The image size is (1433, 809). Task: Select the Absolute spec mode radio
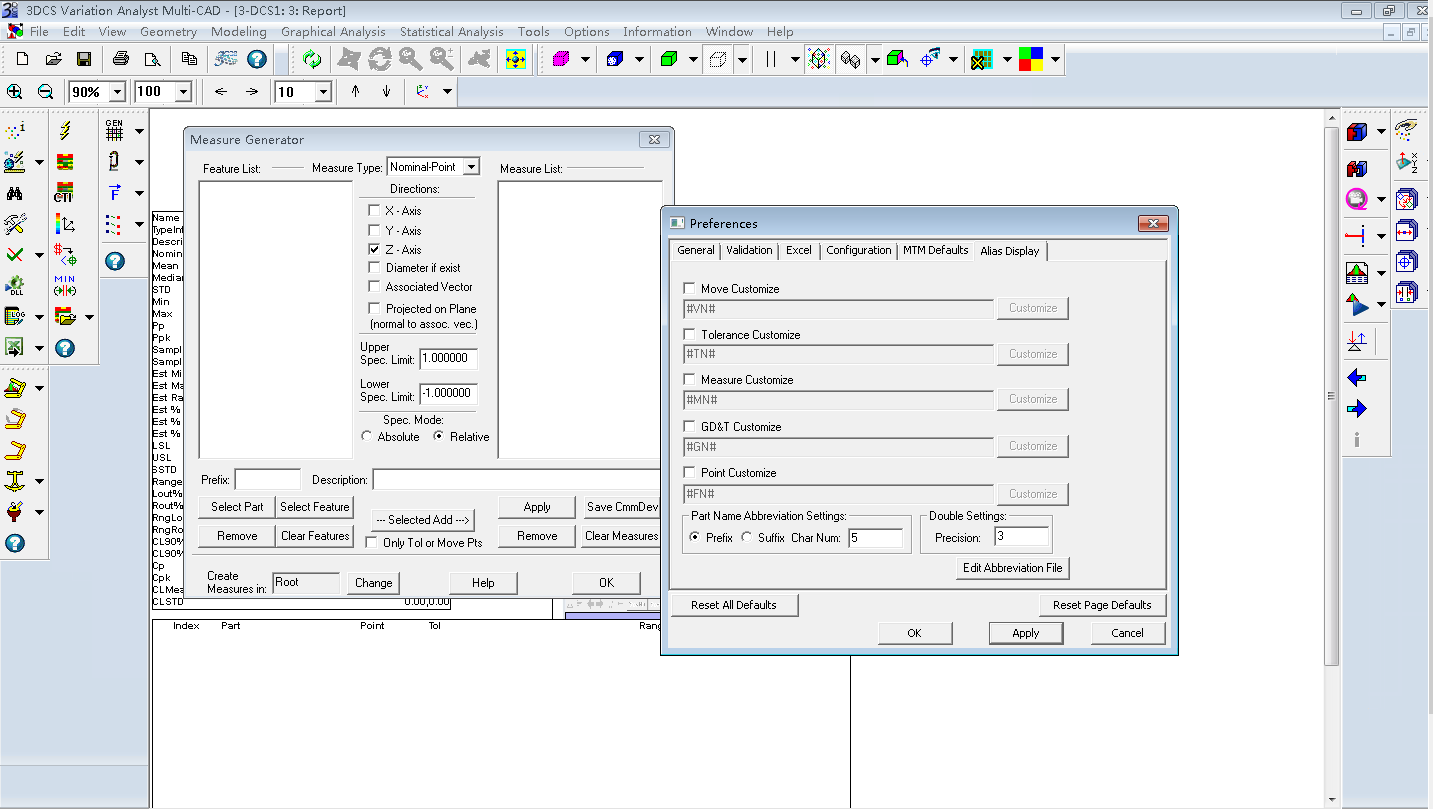(367, 437)
